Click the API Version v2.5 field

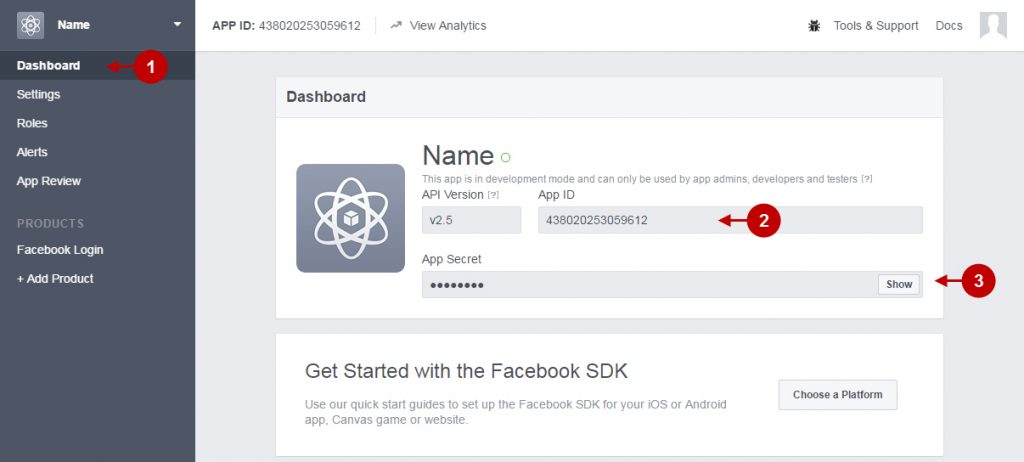472,220
